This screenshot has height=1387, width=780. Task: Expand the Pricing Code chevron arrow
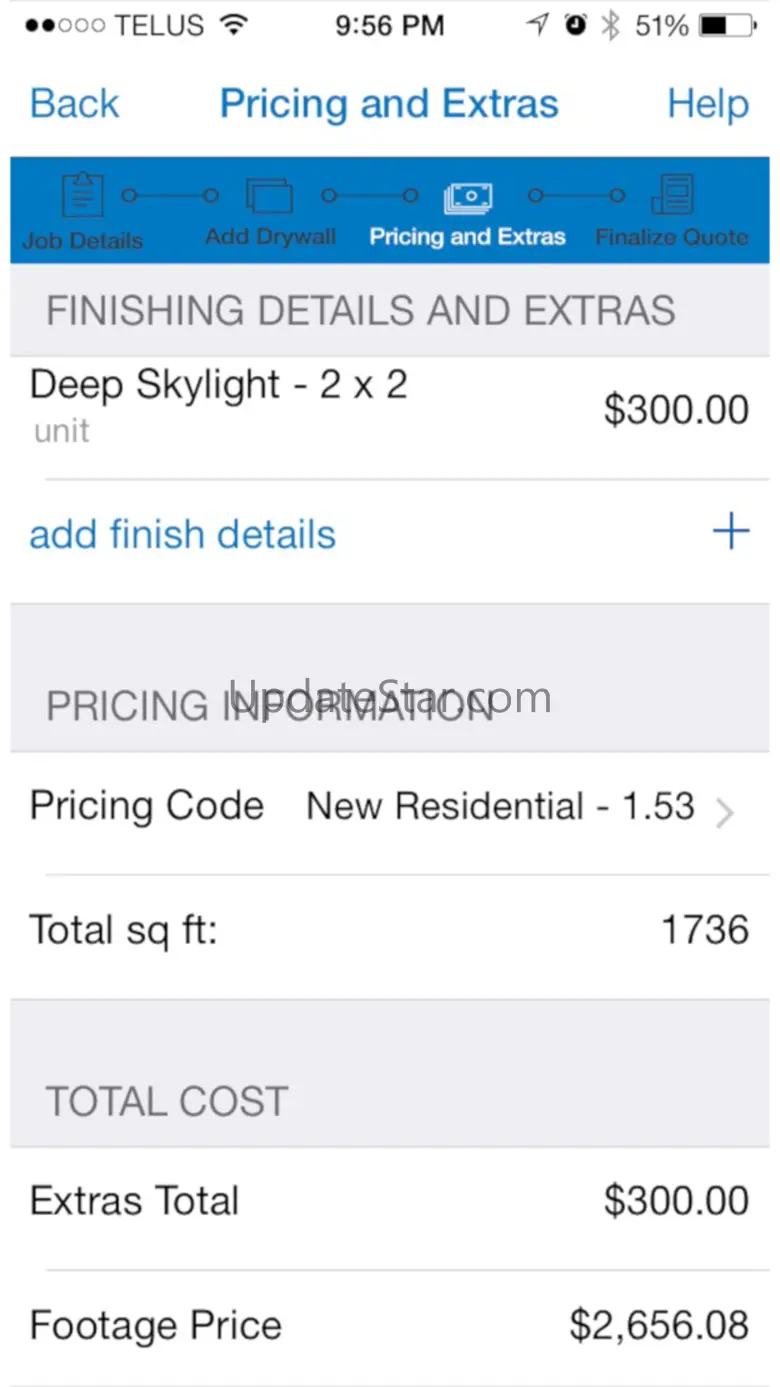(726, 813)
